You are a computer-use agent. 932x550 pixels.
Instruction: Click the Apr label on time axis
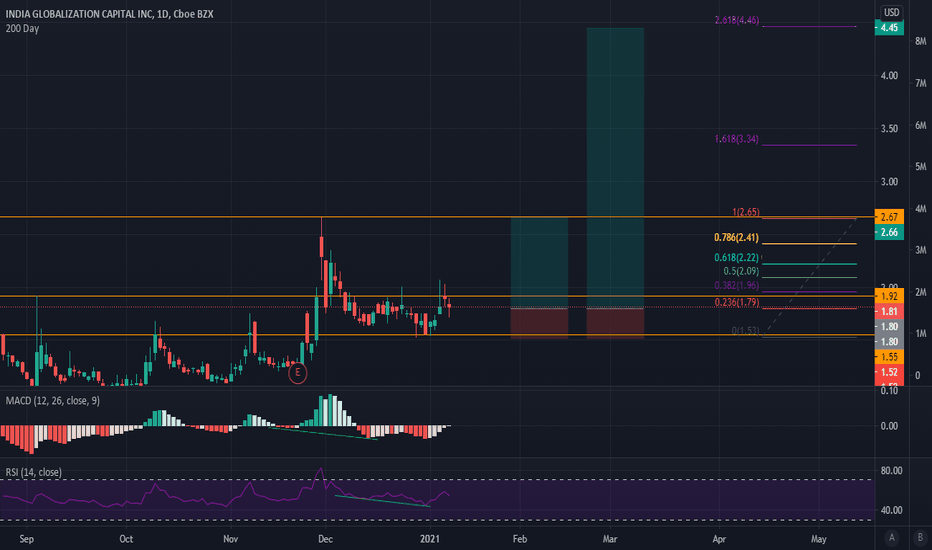tap(719, 539)
